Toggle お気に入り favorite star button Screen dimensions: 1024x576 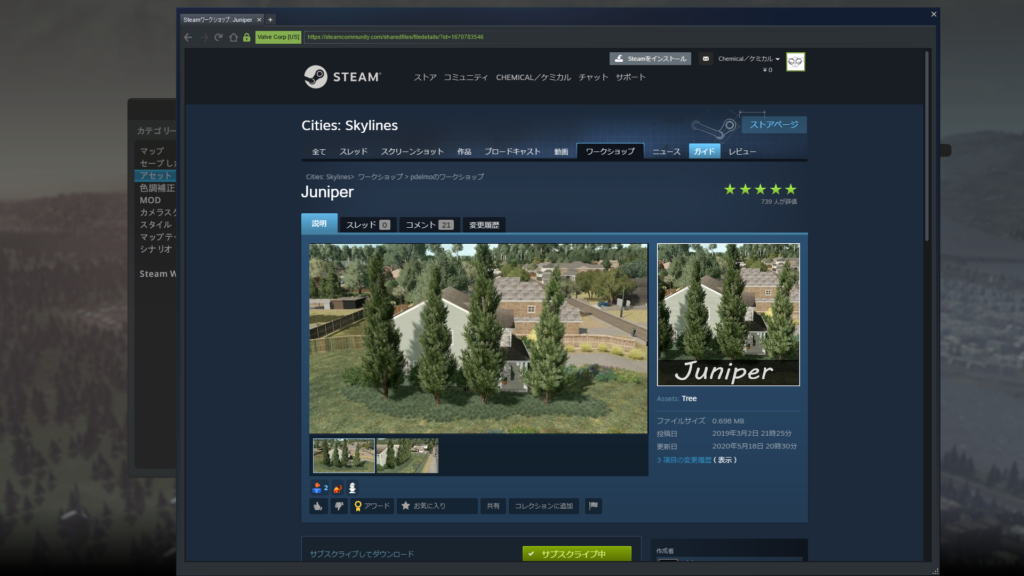click(436, 506)
